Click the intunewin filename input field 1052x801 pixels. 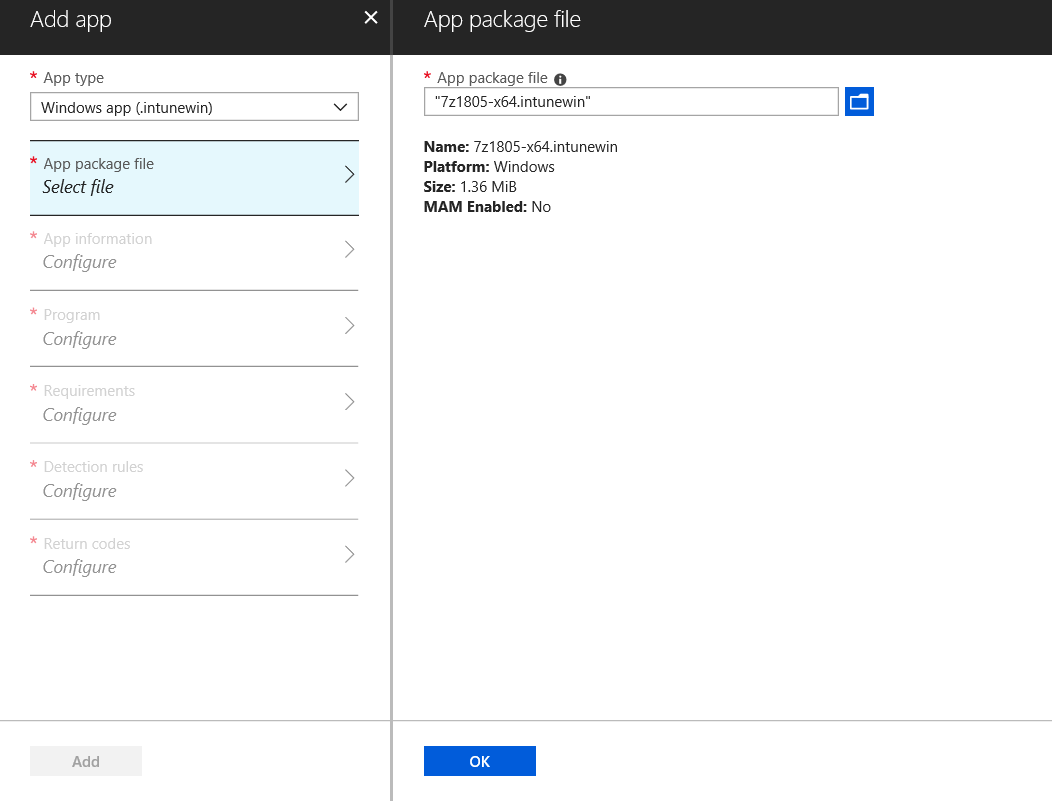click(630, 101)
